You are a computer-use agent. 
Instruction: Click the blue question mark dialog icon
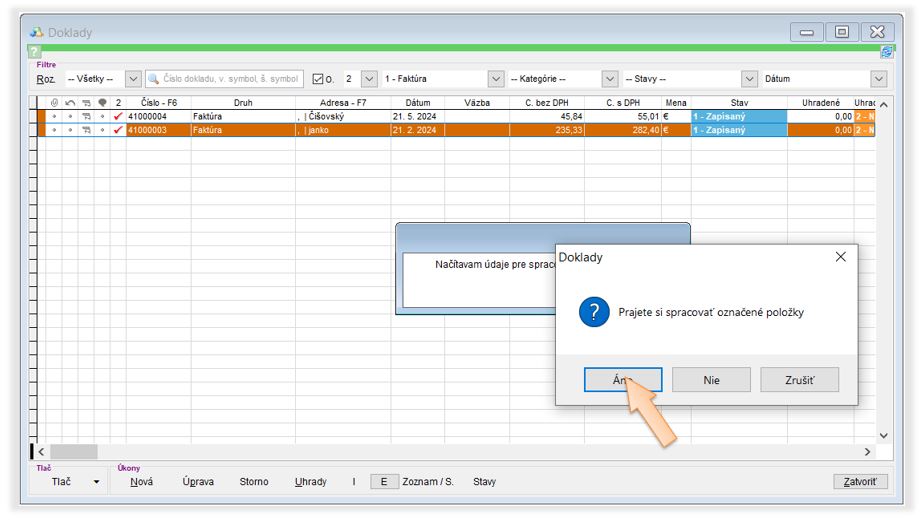594,312
